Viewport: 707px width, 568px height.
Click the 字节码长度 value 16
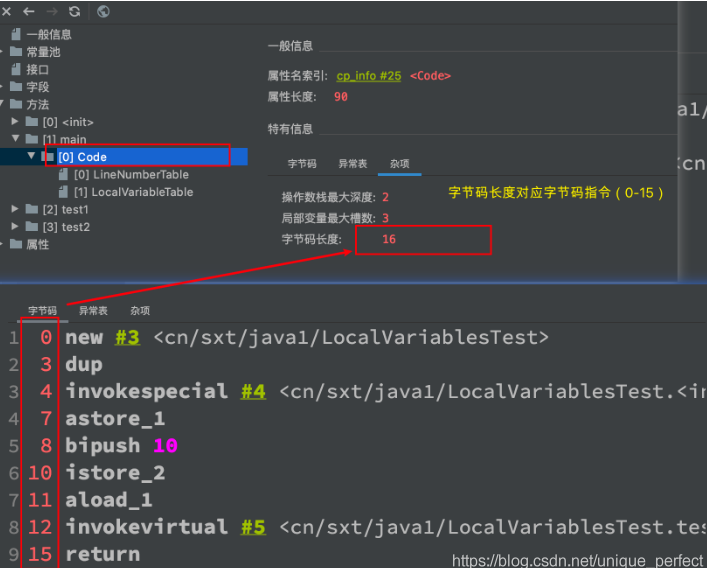(389, 239)
